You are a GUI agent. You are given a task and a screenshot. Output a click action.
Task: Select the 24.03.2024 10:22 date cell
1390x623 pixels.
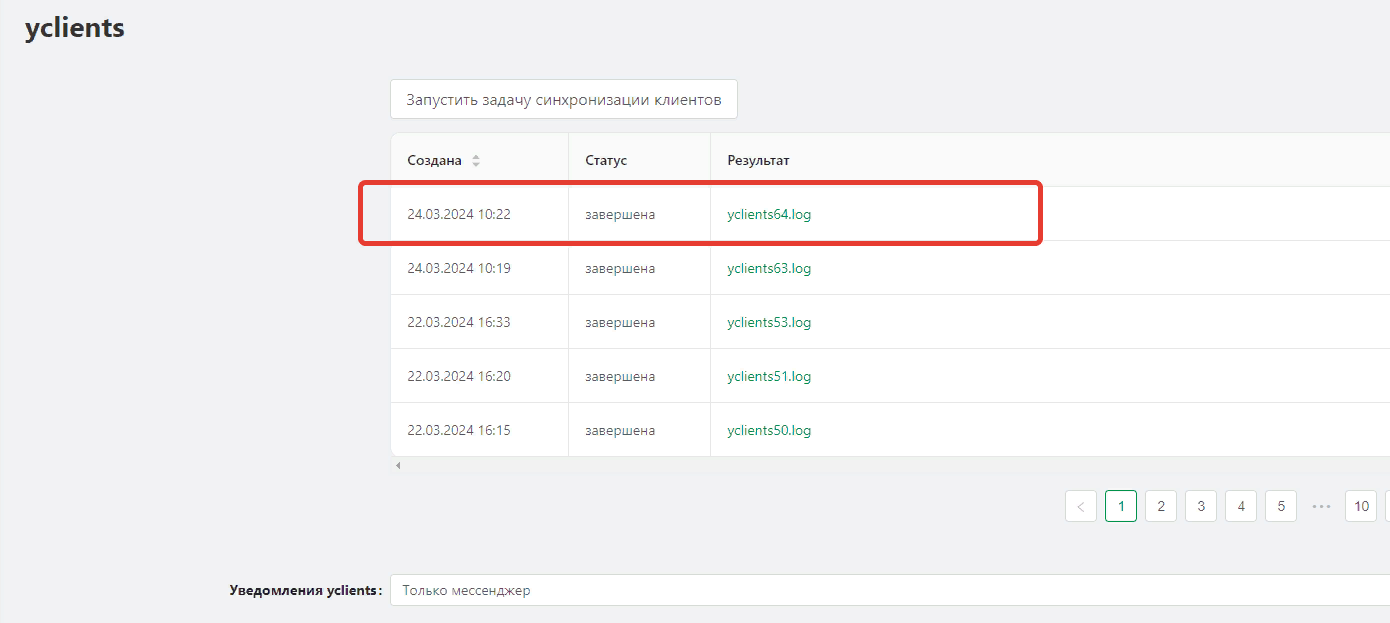[480, 214]
